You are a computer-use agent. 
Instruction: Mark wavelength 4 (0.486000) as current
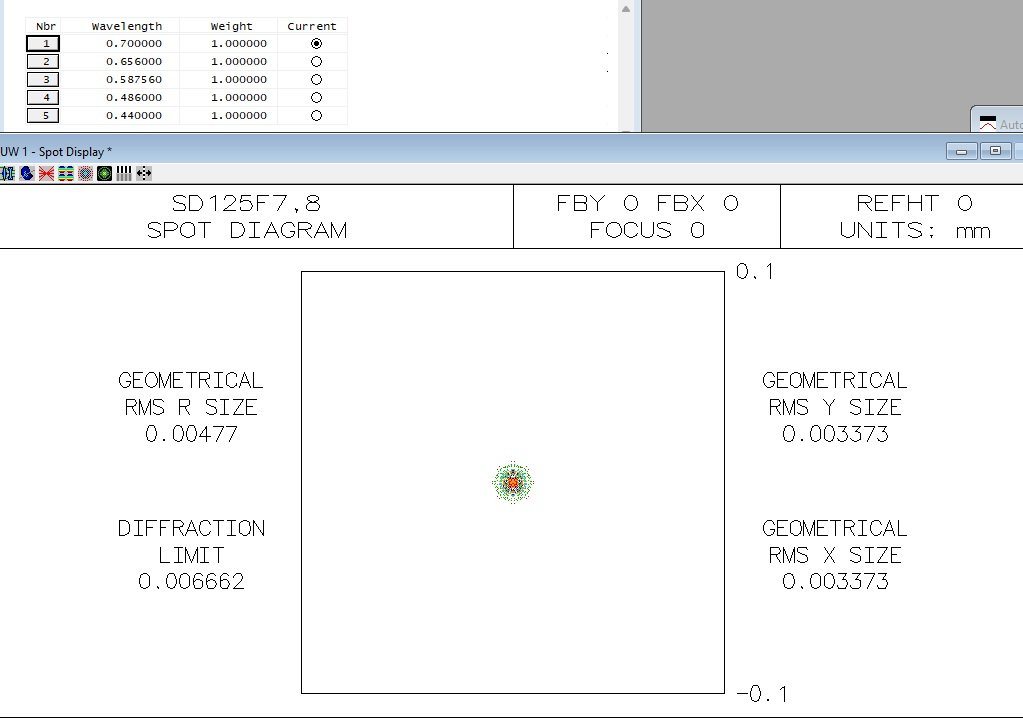316,98
